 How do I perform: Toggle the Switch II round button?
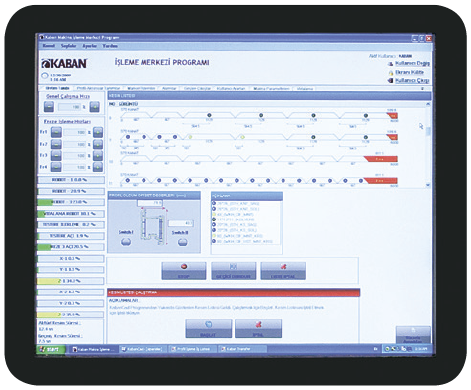tap(182, 242)
